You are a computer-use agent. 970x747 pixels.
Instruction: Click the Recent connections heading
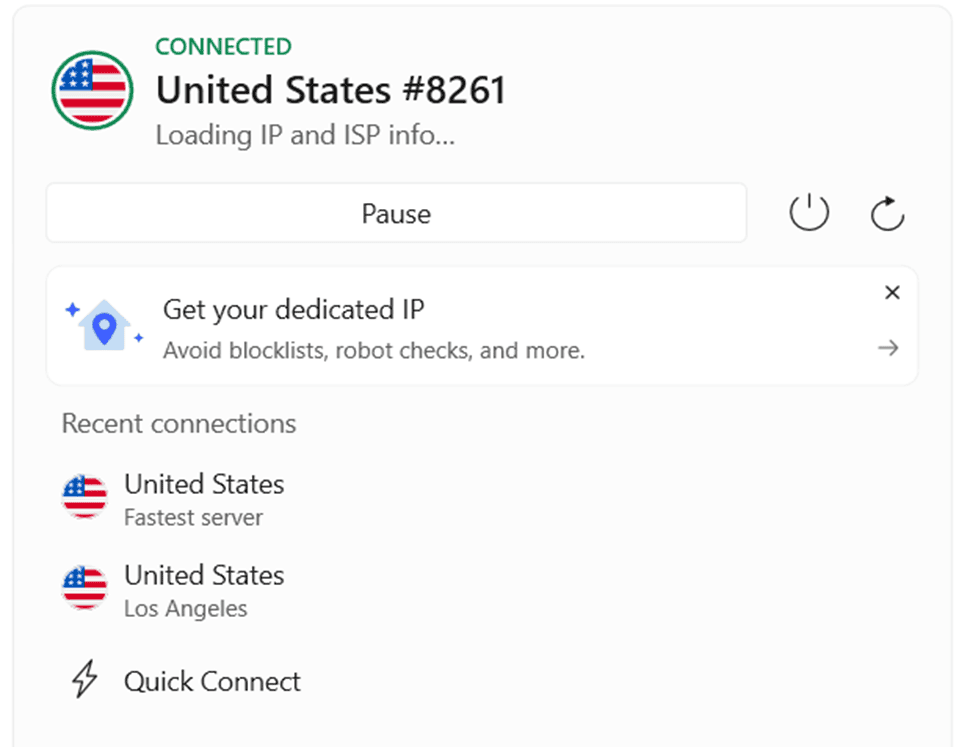(179, 423)
